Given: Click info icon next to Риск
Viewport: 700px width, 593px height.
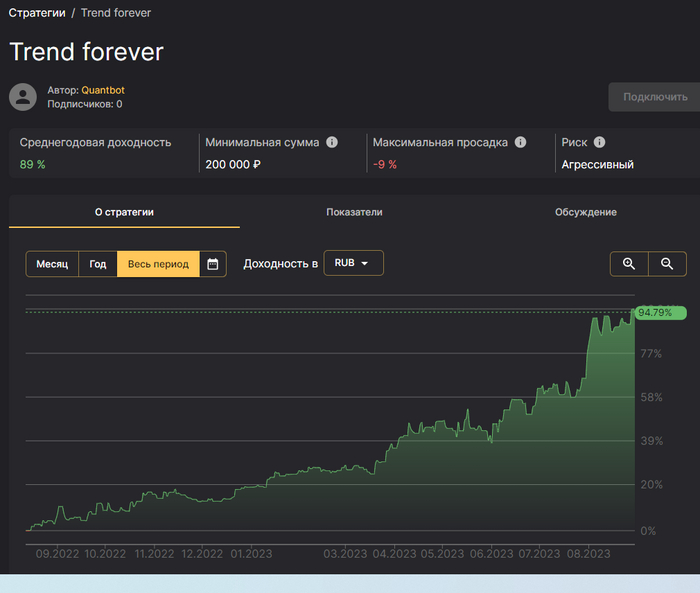Looking at the screenshot, I should click(x=599, y=143).
